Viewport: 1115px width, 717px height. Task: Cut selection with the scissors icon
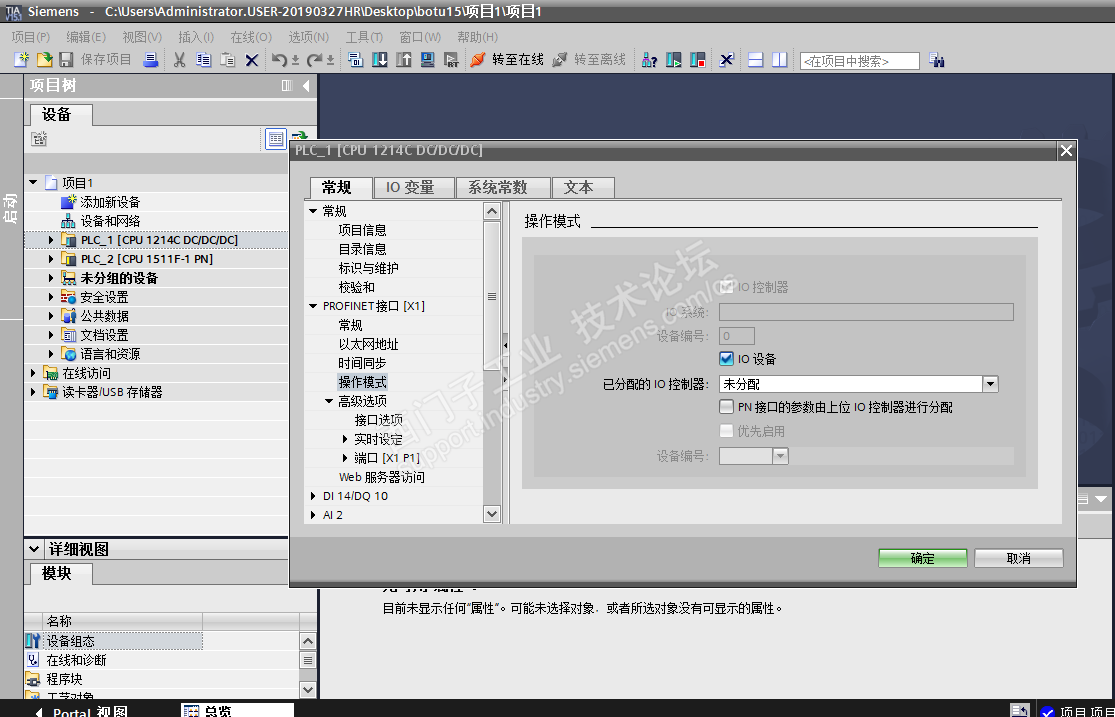[x=179, y=60]
